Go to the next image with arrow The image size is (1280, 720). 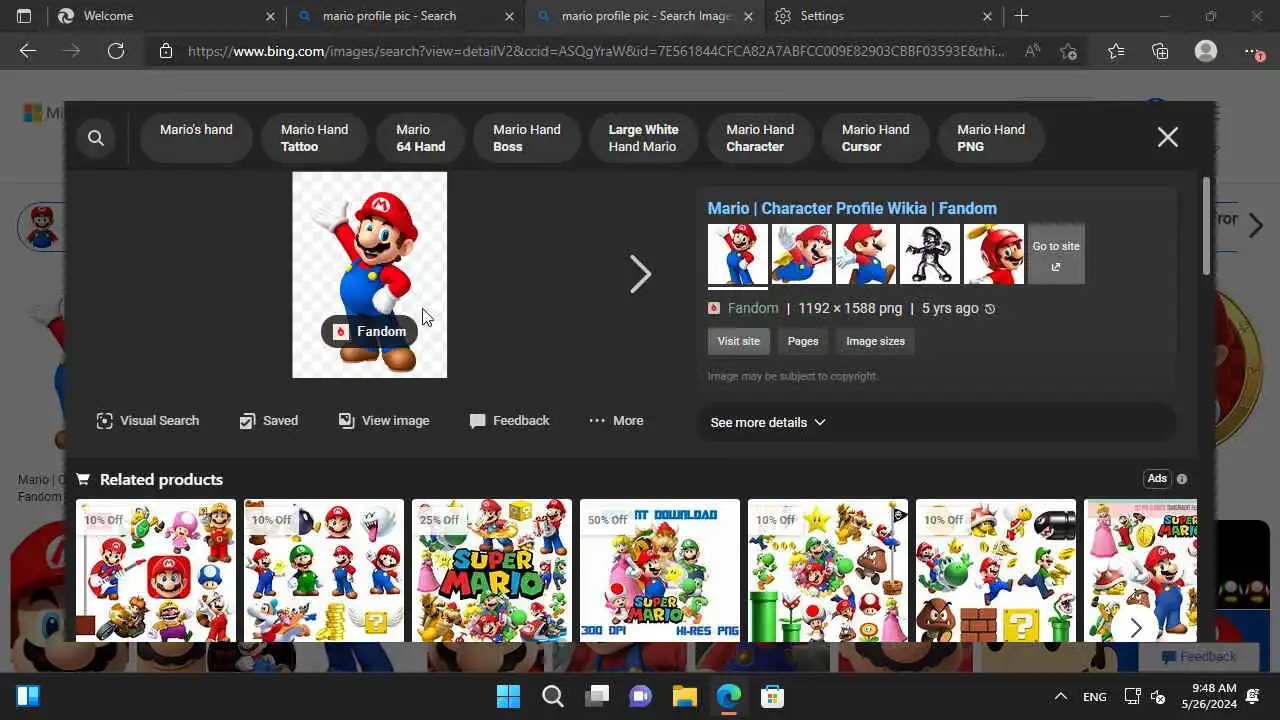640,274
